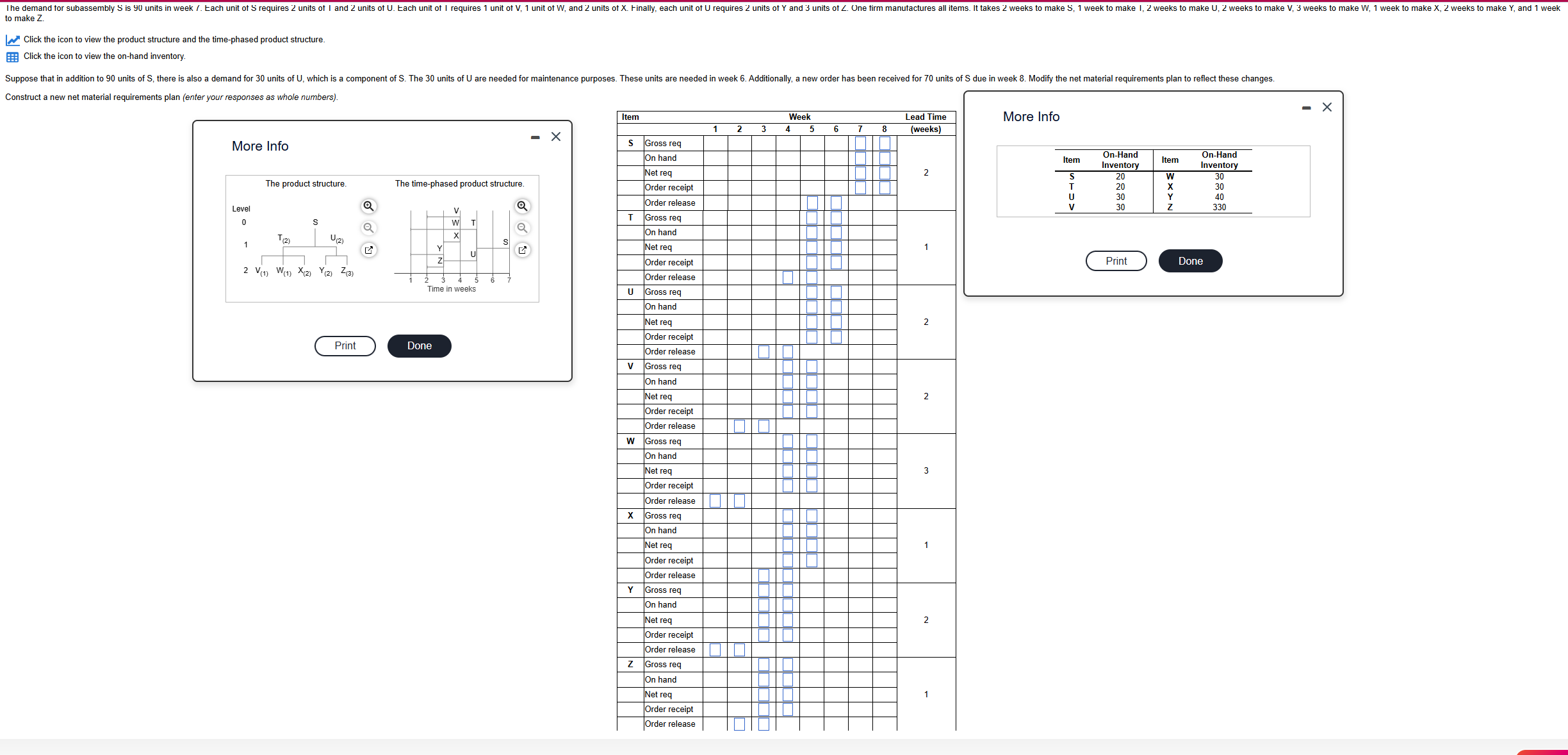This screenshot has height=755, width=1568.
Task: Click the zoom-out magnifier beside the time-phased structure
Action: tap(523, 228)
